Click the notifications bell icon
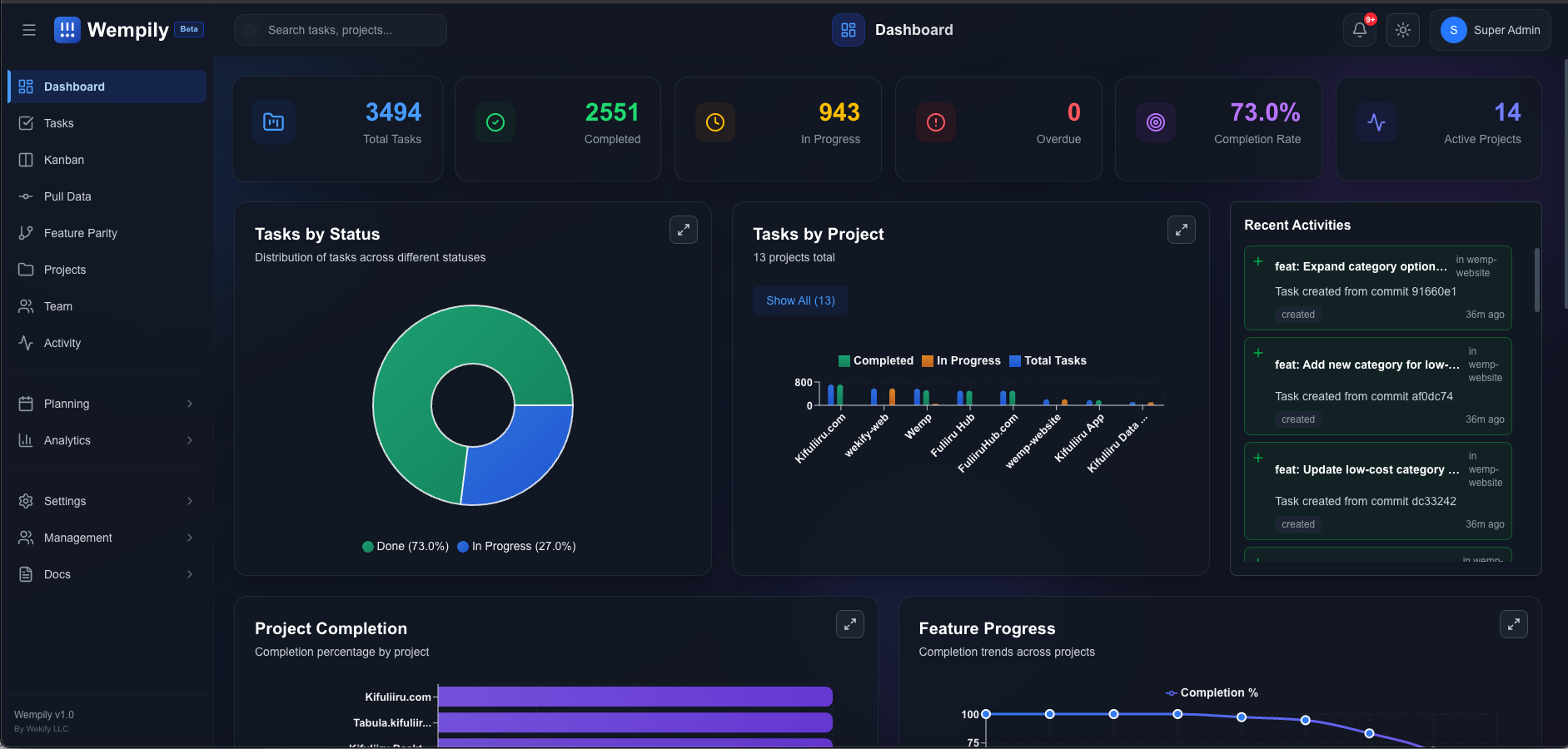 (1359, 30)
